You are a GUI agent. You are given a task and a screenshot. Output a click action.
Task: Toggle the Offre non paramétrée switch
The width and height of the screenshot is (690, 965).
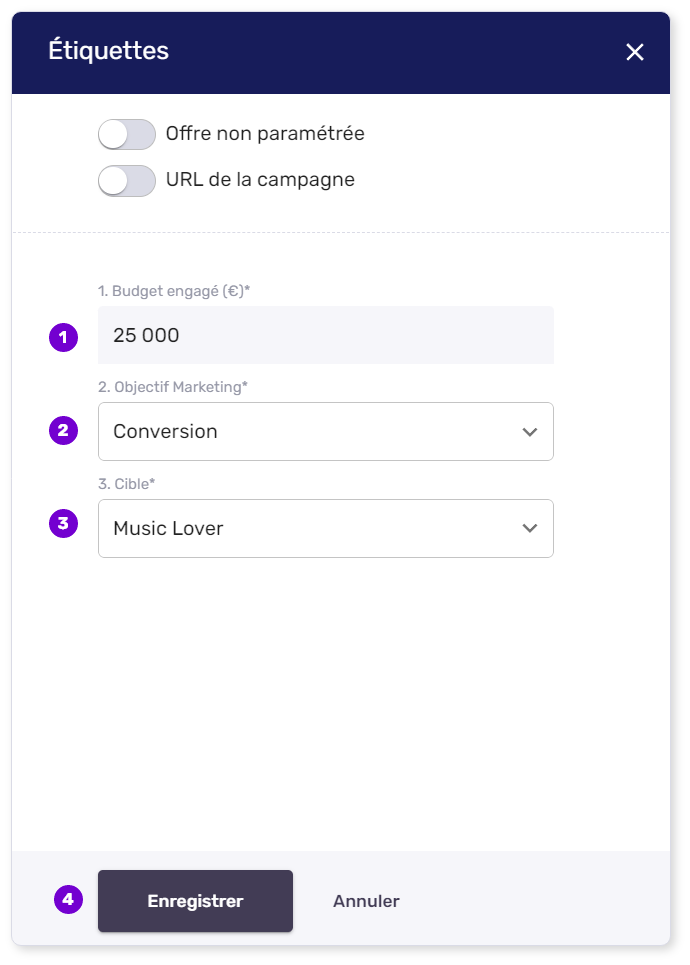[x=127, y=134]
